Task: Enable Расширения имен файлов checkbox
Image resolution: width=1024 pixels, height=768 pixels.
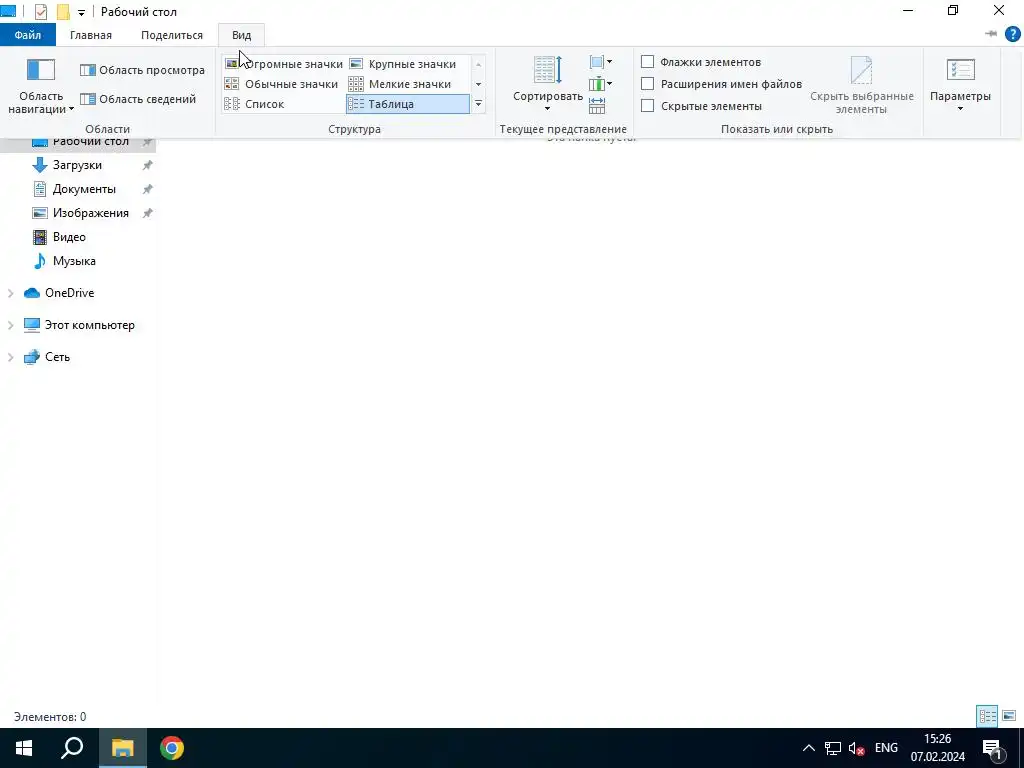Action: [647, 84]
